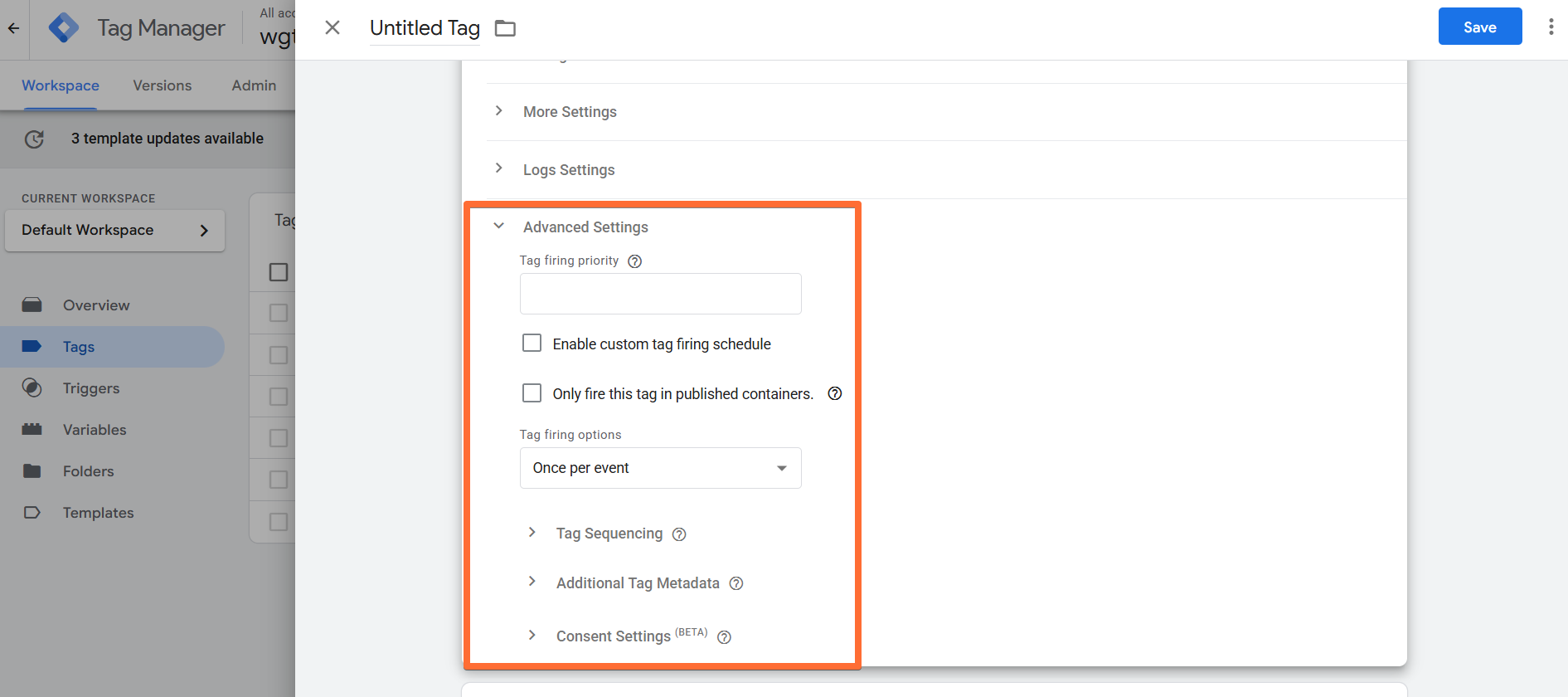The image size is (1568, 697).
Task: Click the Tag Manager diamond logo
Action: [64, 28]
